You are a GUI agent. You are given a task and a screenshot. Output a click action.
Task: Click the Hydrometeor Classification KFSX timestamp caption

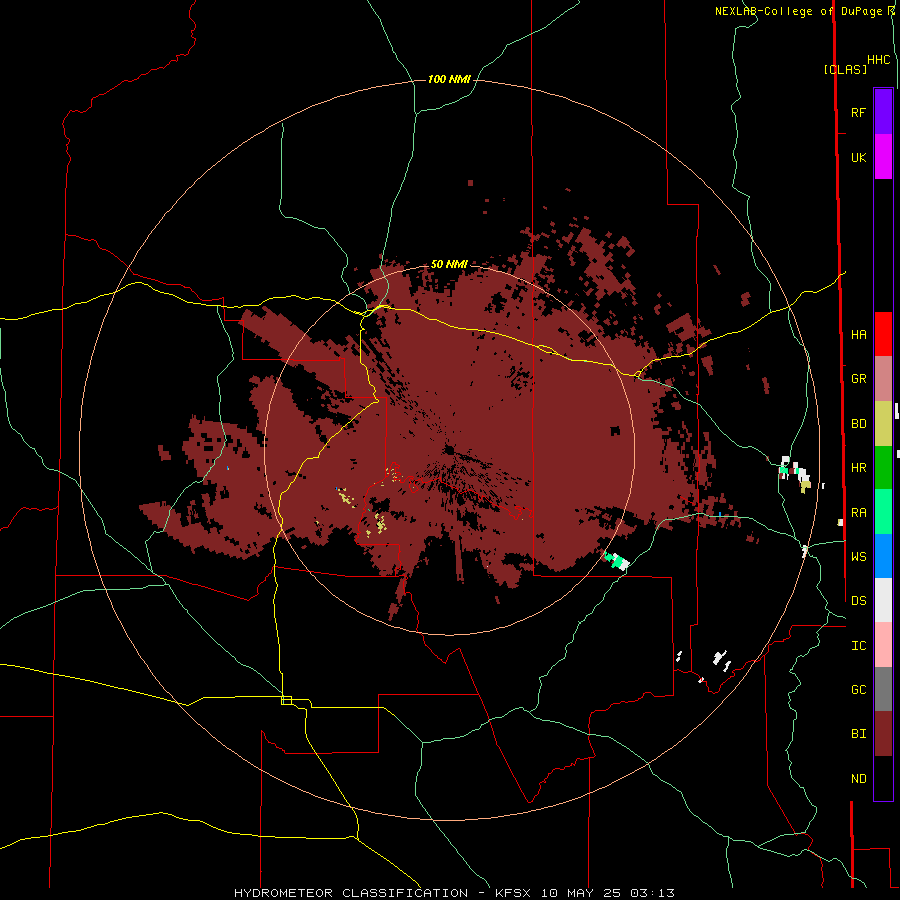pyautogui.click(x=454, y=893)
